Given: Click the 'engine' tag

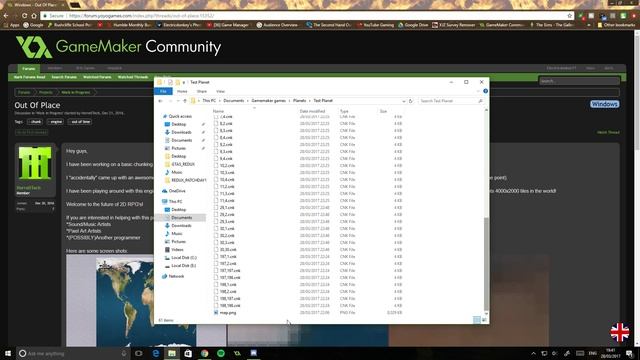Looking at the screenshot, I should (56, 122).
